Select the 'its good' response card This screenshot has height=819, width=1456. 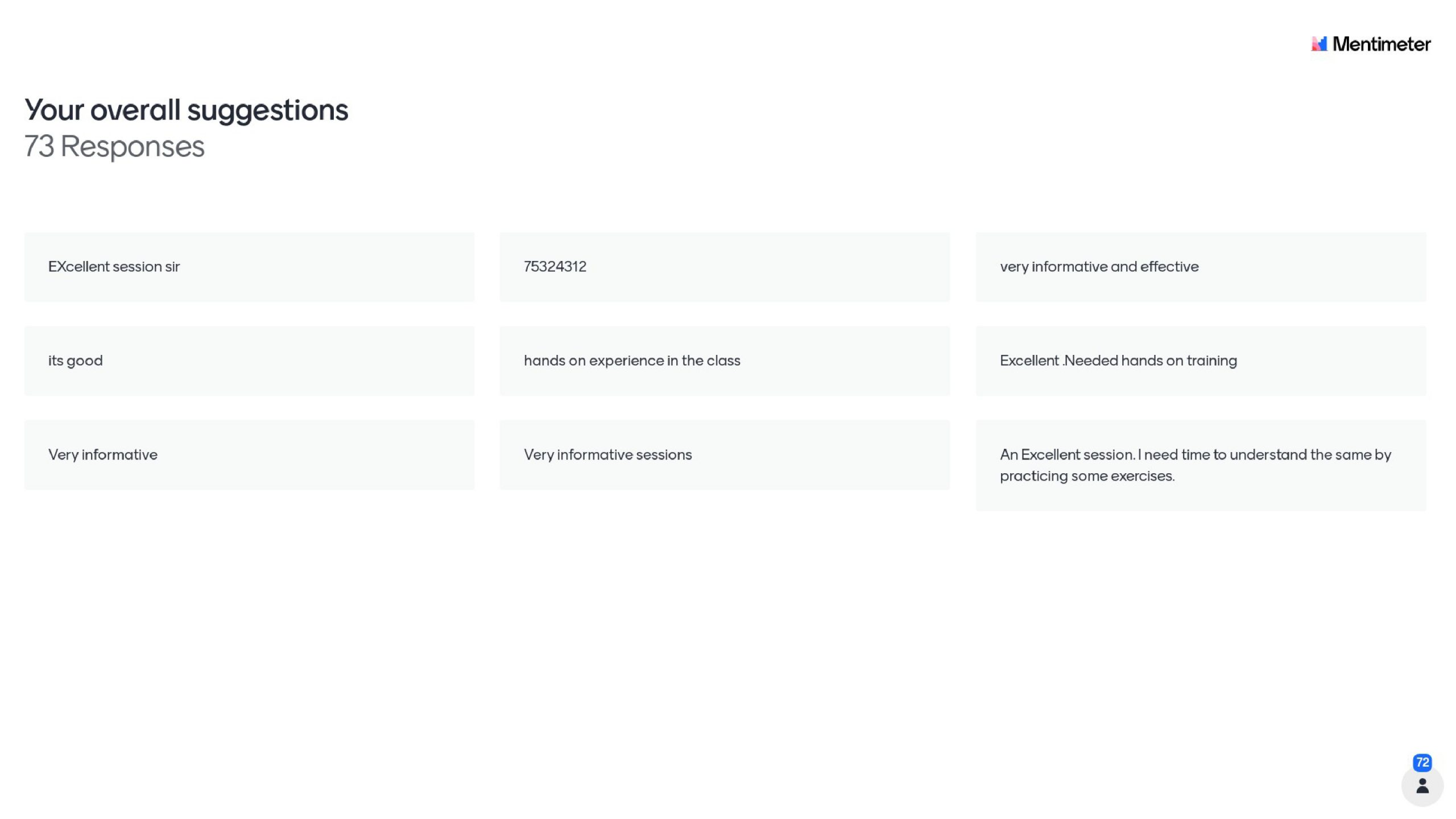tap(249, 361)
